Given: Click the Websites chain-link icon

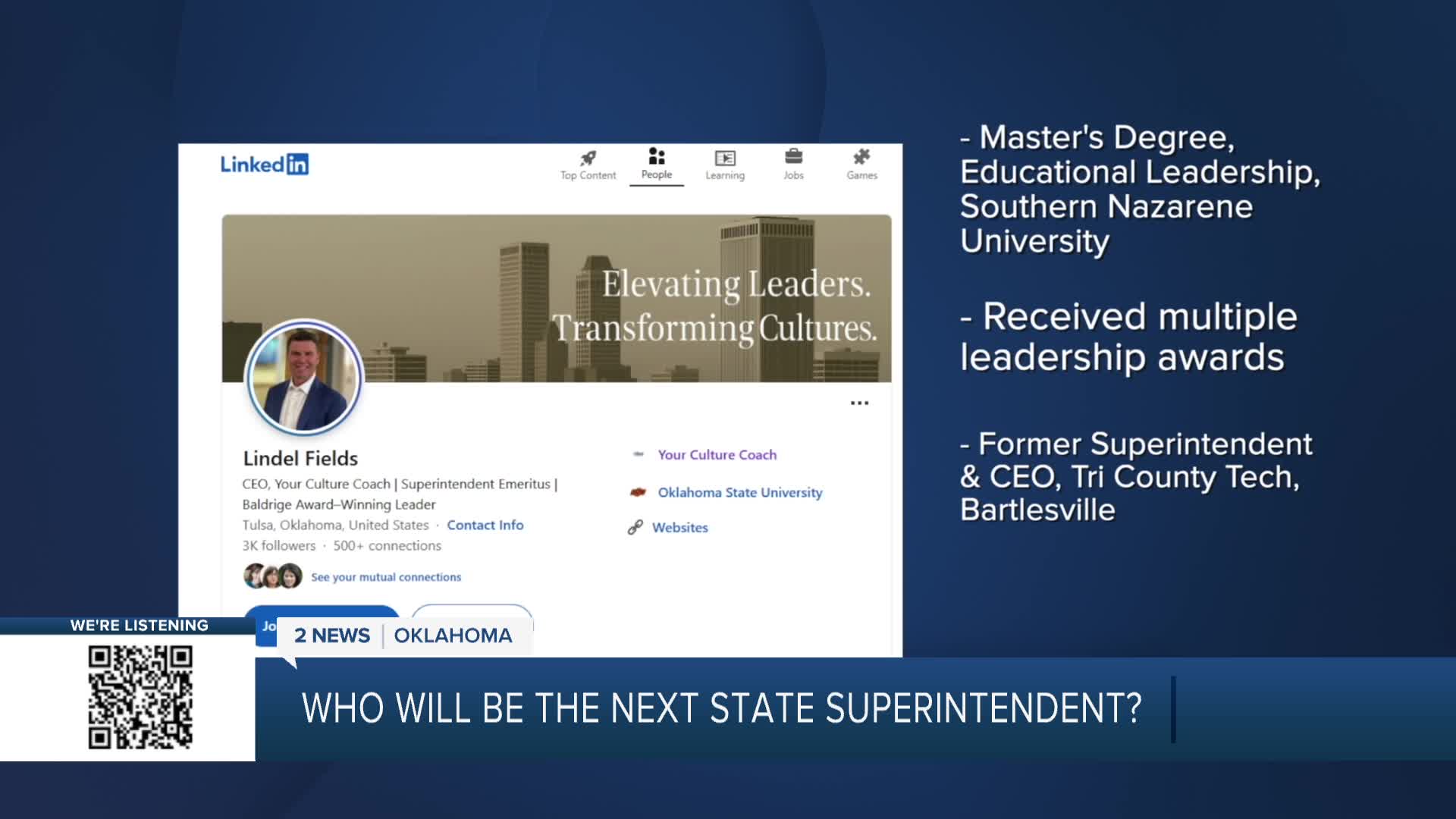Looking at the screenshot, I should (635, 527).
